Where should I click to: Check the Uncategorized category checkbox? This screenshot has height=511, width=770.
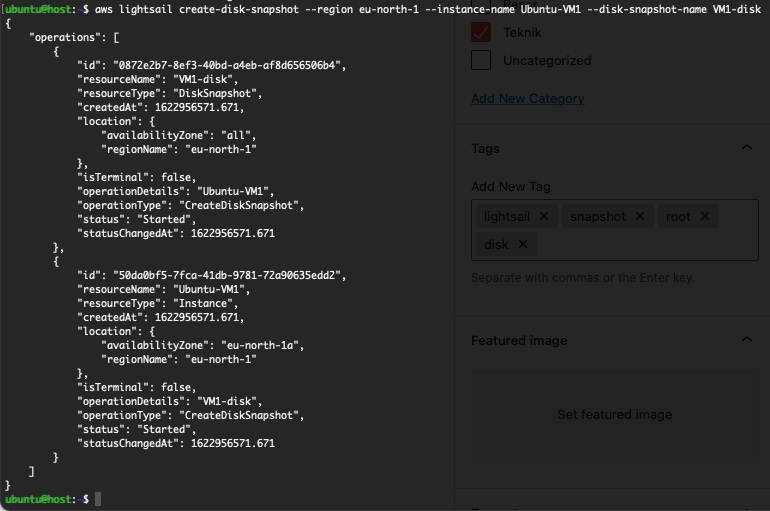click(481, 60)
